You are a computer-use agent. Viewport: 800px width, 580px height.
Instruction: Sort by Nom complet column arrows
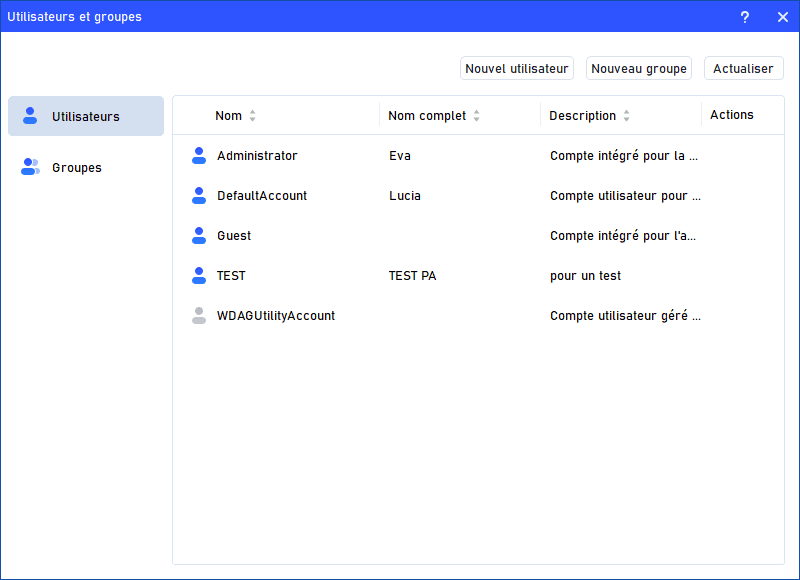(476, 116)
